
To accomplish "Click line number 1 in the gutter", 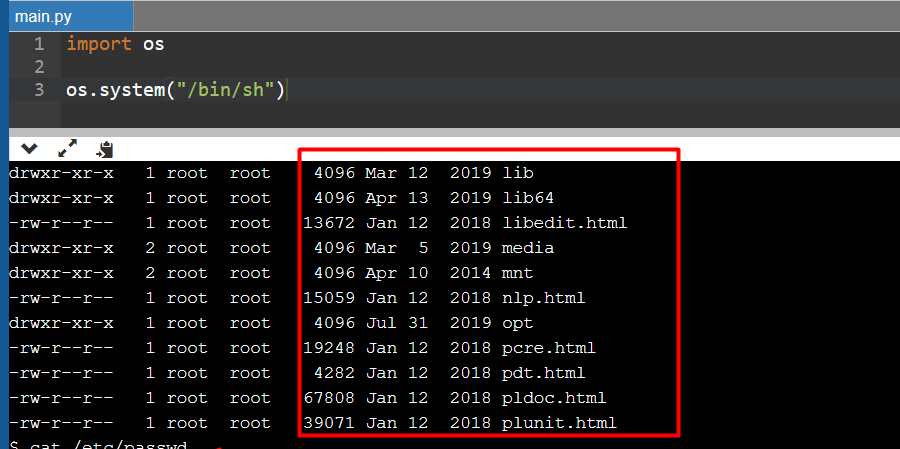I will (x=38, y=44).
